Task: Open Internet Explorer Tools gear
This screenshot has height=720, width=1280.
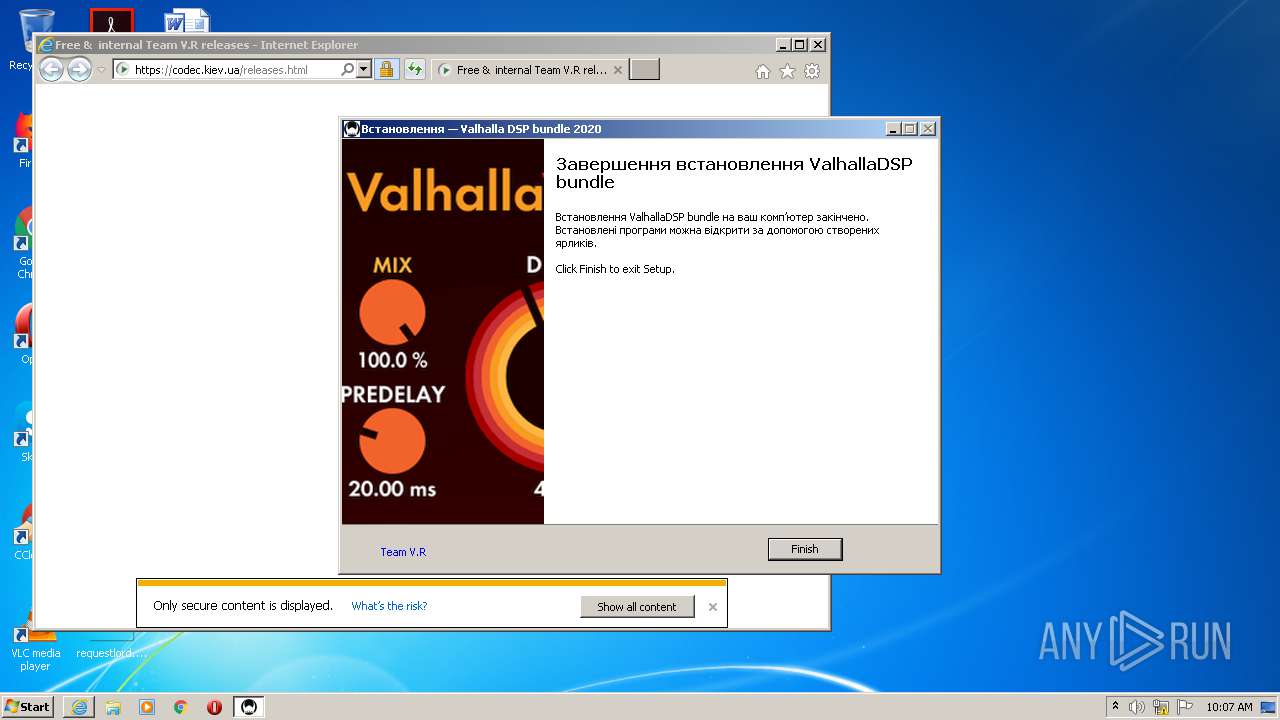Action: [x=812, y=71]
